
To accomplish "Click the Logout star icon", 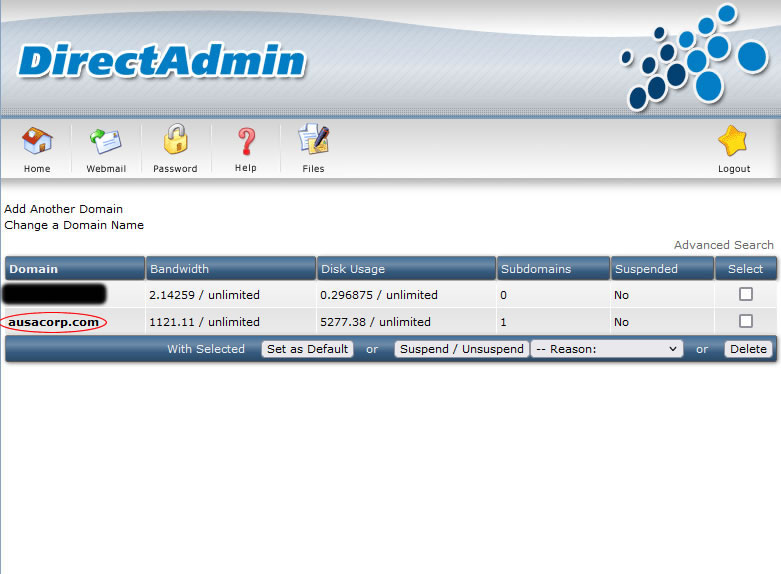I will tap(733, 141).
